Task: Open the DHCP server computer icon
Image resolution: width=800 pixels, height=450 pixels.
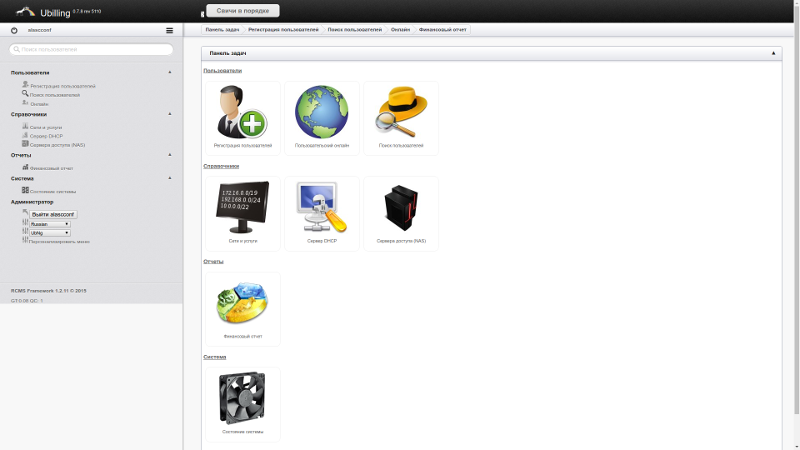Action: point(321,207)
